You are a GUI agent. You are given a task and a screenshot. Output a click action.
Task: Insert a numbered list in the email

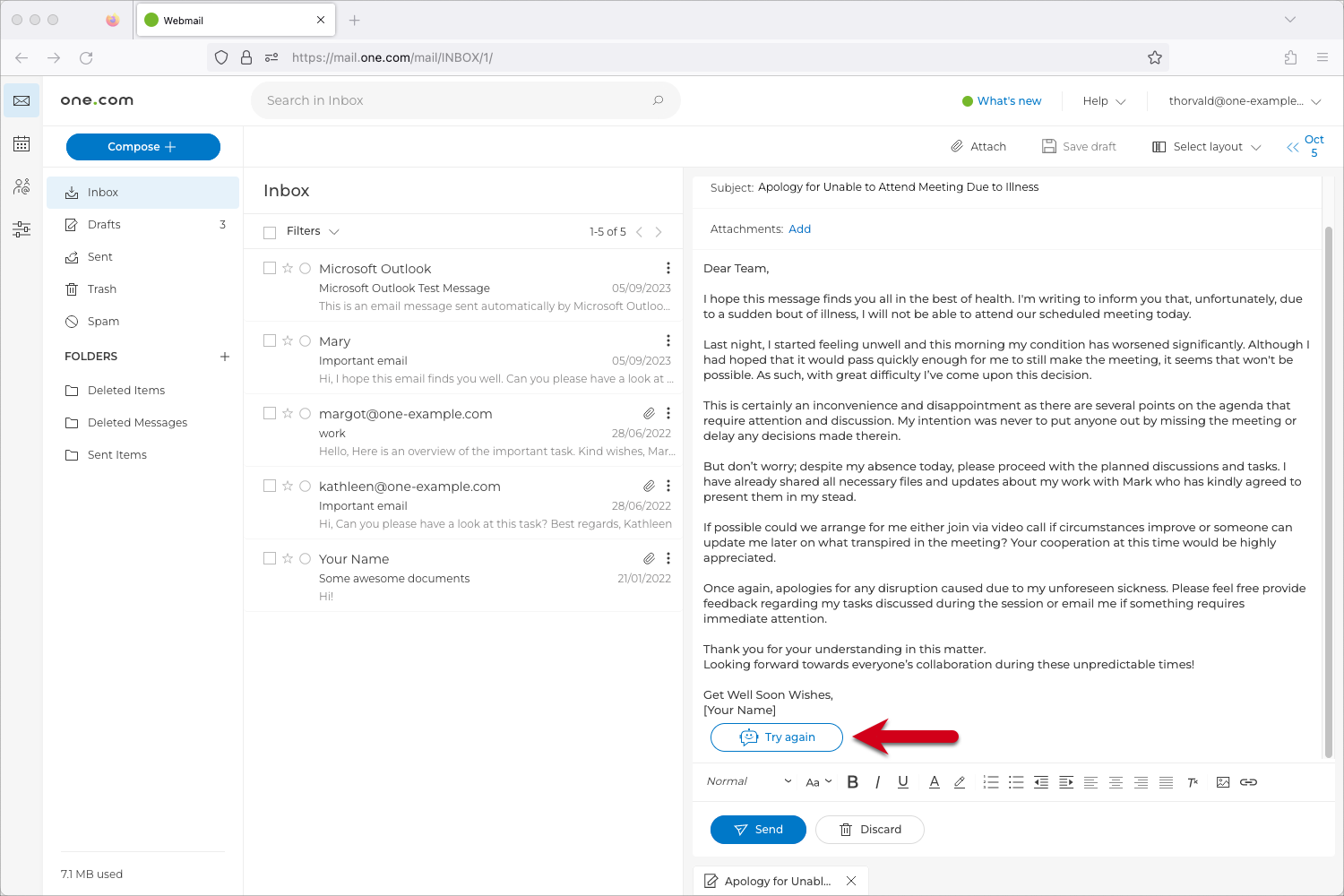click(x=990, y=781)
